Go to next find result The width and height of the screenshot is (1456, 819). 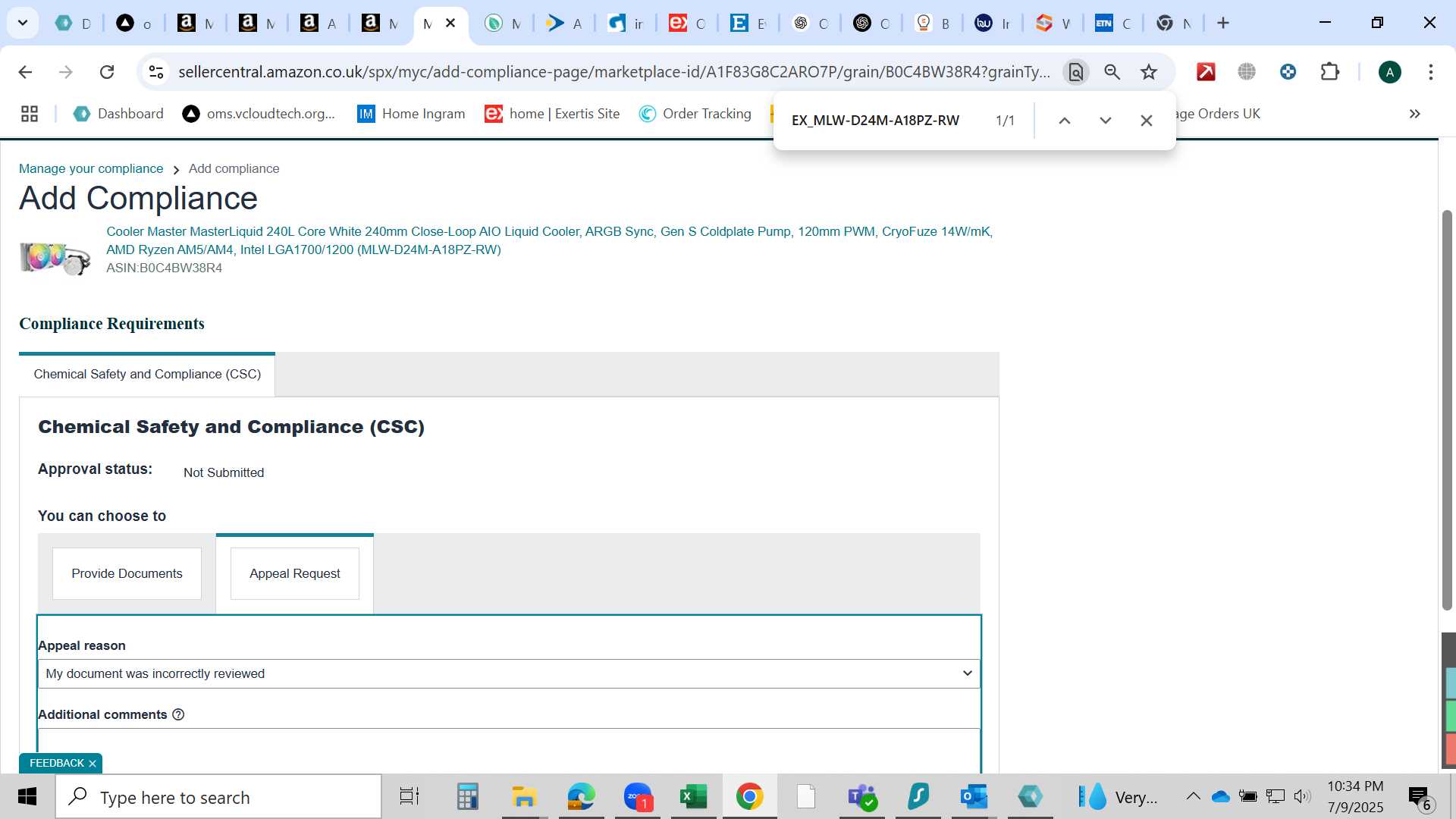tap(1106, 121)
